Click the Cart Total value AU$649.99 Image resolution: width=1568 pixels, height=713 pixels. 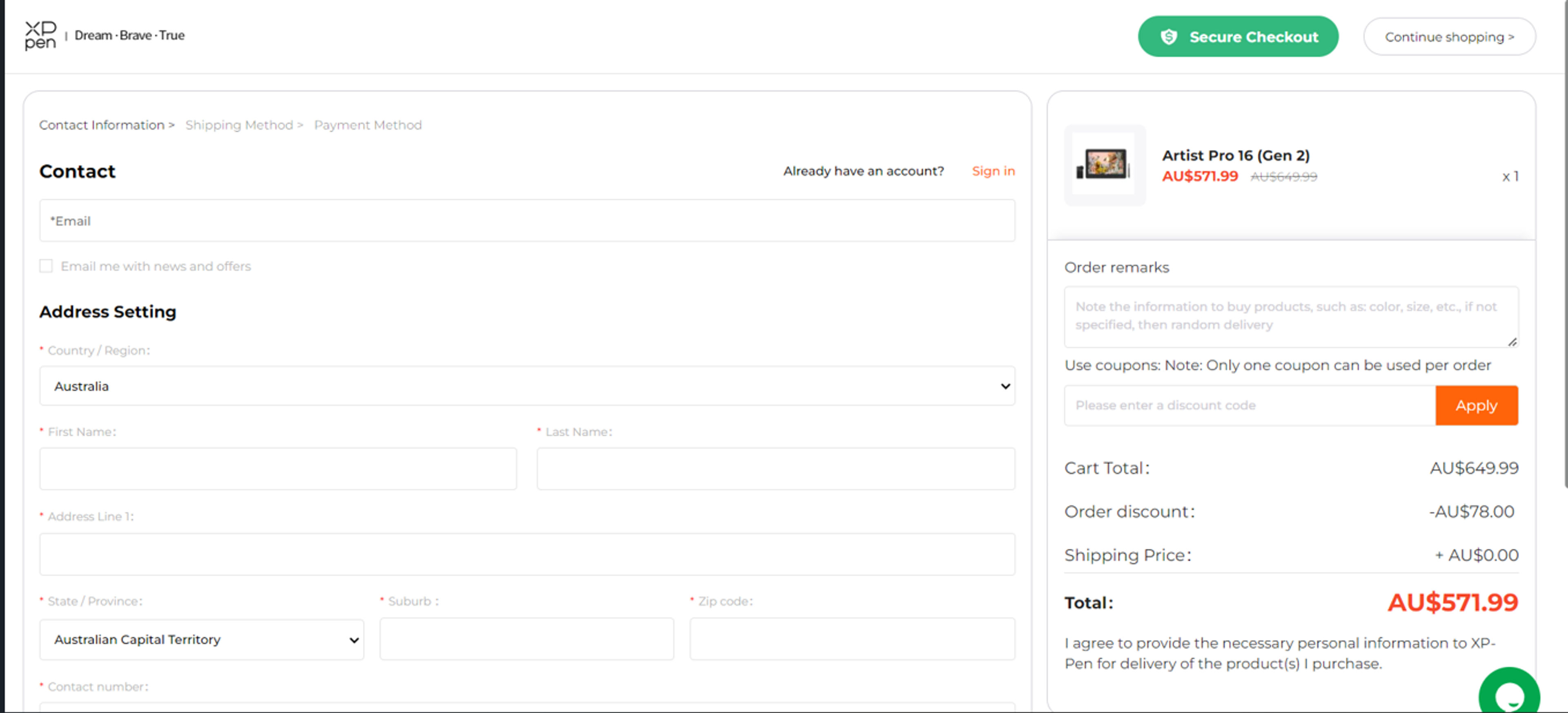1474,468
